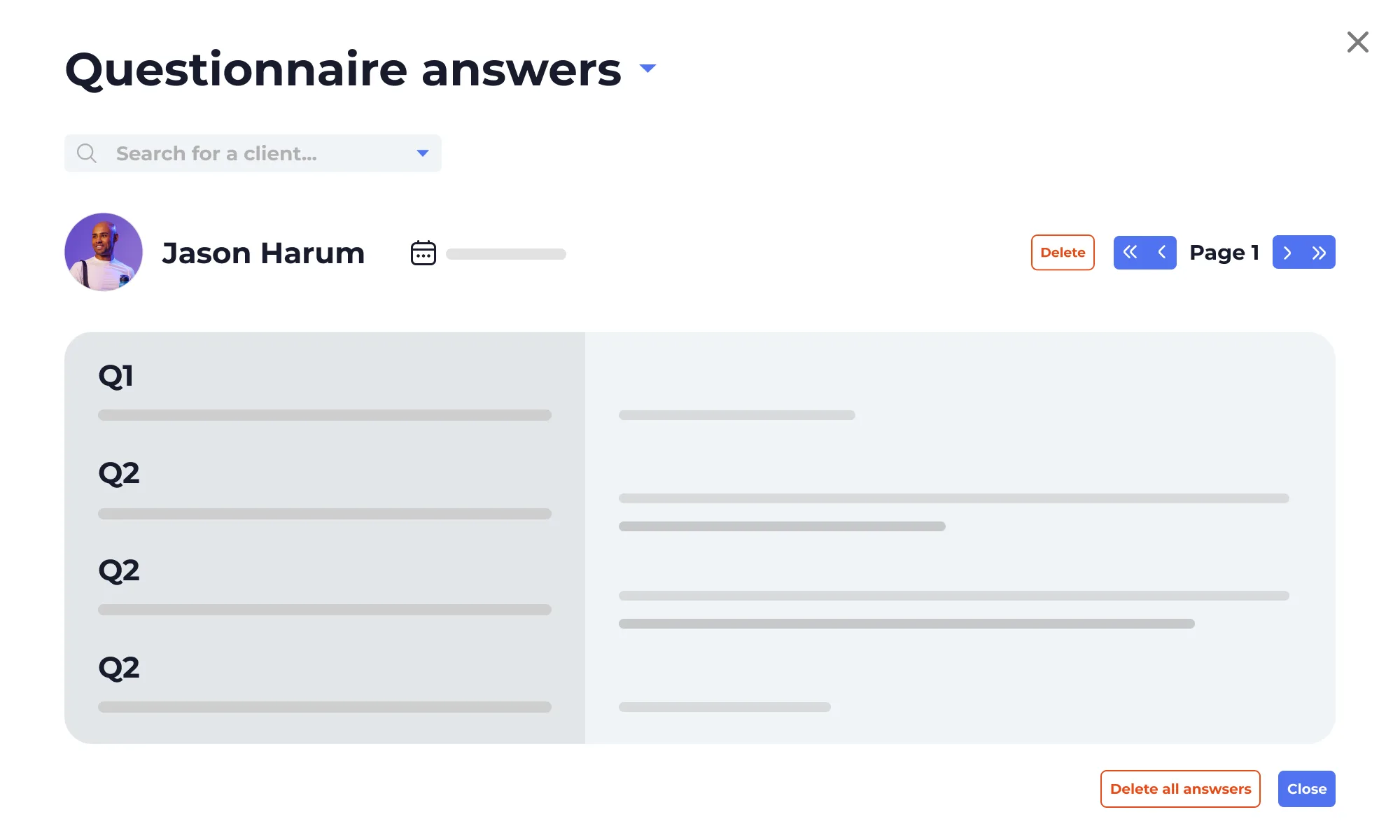Click the search magnifier icon
This screenshot has width=1400, height=840.
point(87,153)
